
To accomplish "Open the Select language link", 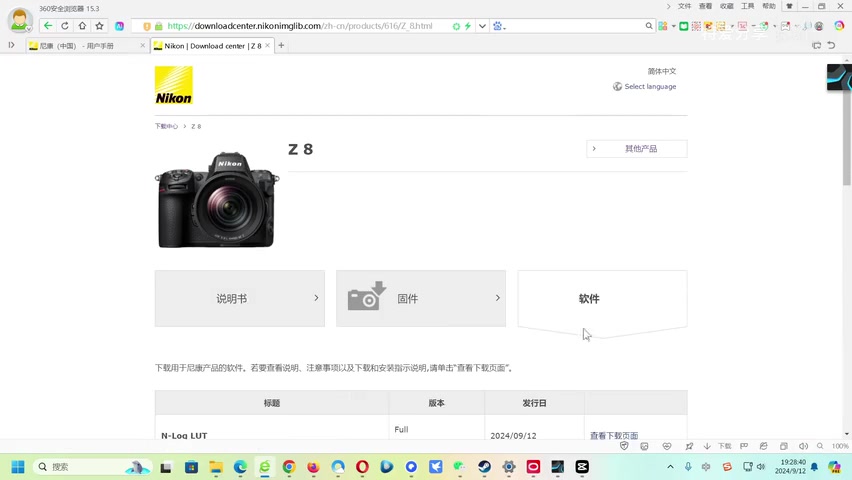I will click(x=644, y=86).
